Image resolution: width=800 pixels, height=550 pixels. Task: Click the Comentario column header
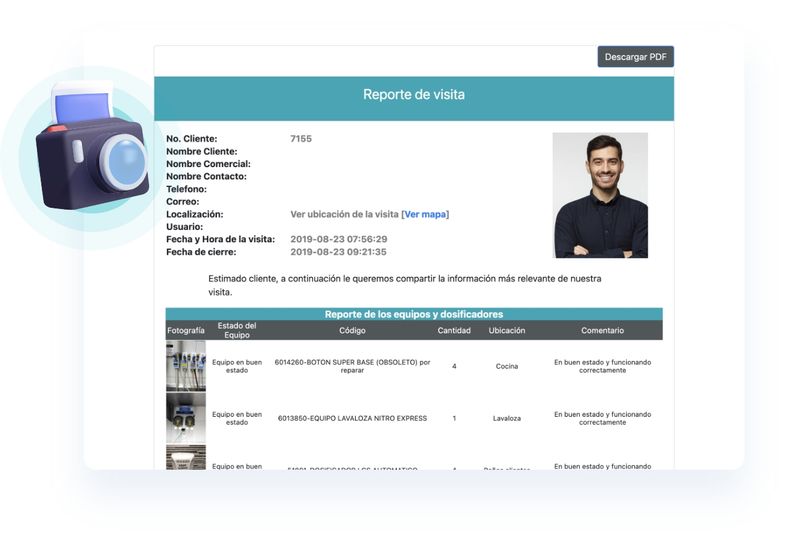click(602, 331)
